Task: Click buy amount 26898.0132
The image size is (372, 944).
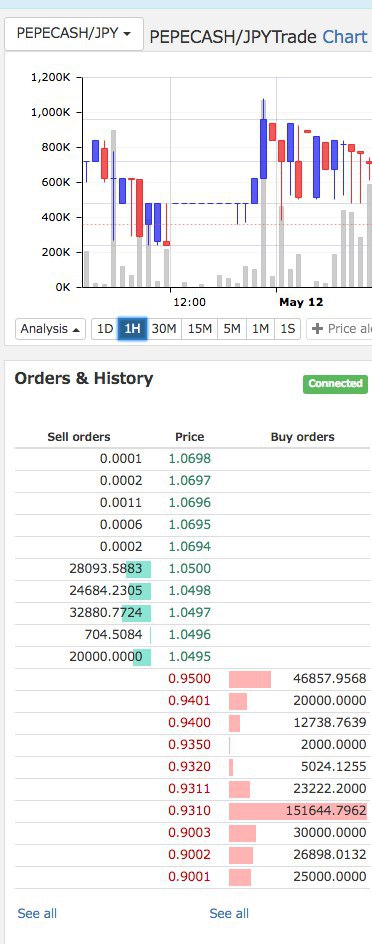Action: pos(330,854)
